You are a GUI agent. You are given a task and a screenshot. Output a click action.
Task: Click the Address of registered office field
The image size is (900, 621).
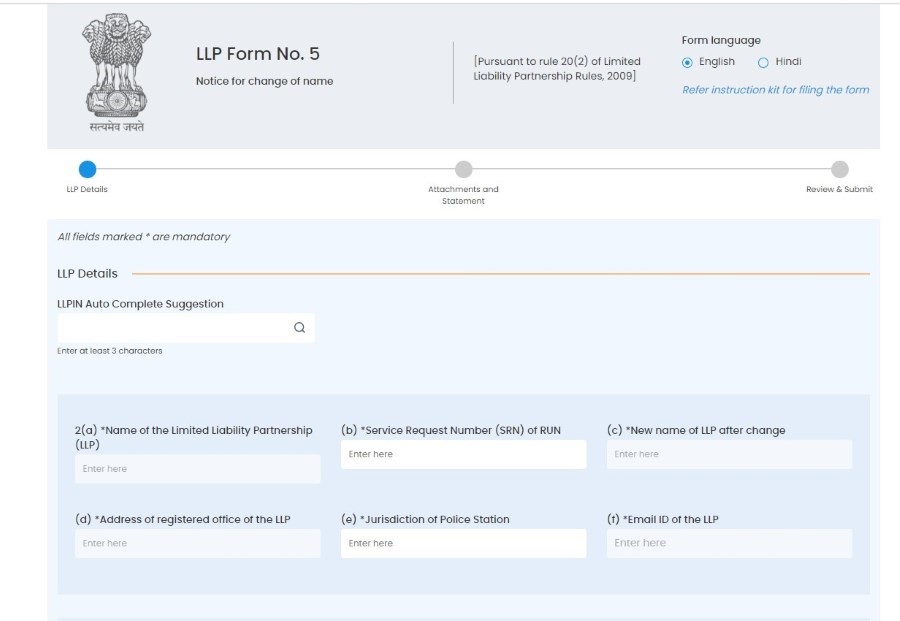pos(197,544)
